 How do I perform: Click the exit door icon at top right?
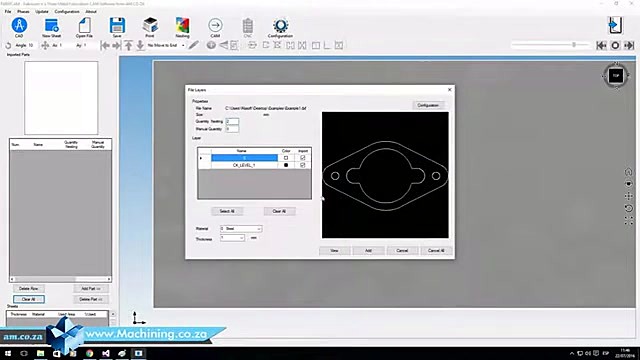(615, 25)
